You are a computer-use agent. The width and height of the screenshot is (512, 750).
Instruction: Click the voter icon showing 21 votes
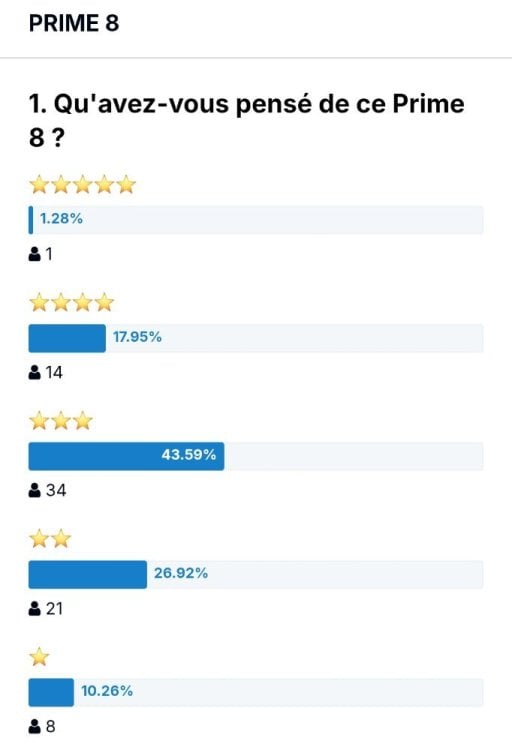[x=34, y=608]
